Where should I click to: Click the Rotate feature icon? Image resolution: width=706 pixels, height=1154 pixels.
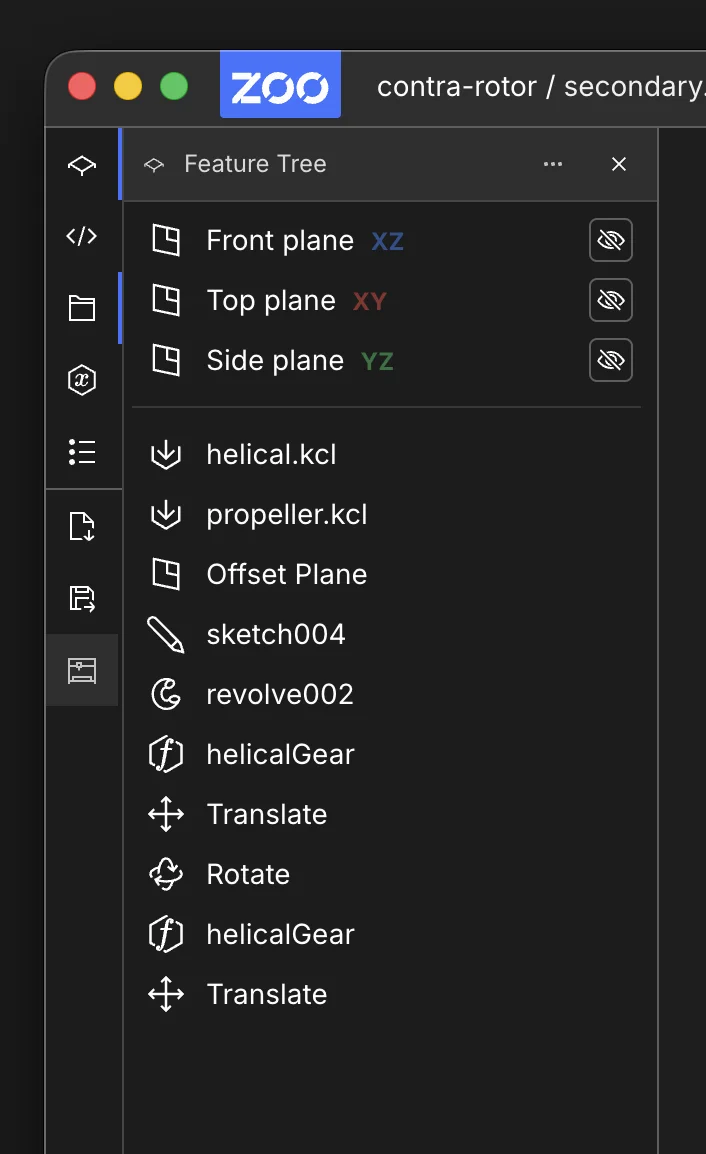click(166, 874)
